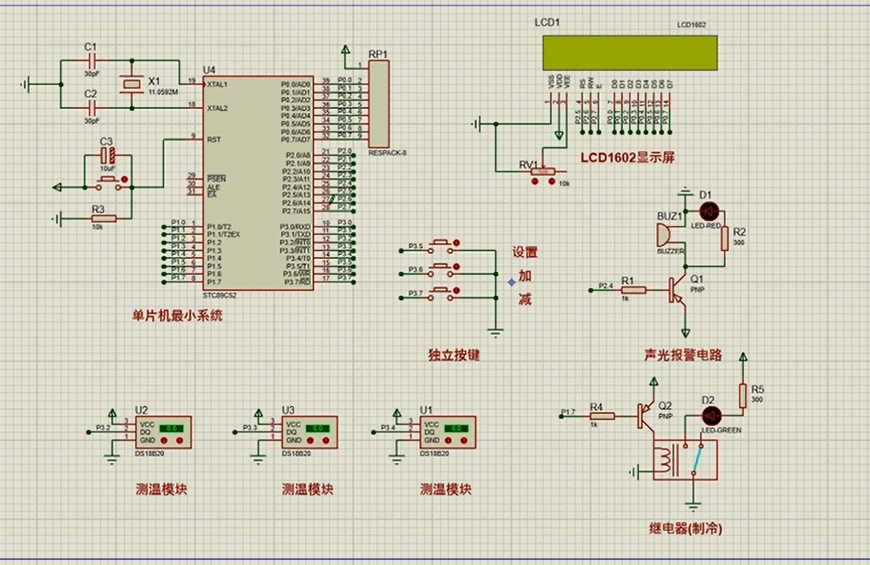Screen dimensions: 870x565
Task: Click the relay coil component
Action: coord(665,460)
